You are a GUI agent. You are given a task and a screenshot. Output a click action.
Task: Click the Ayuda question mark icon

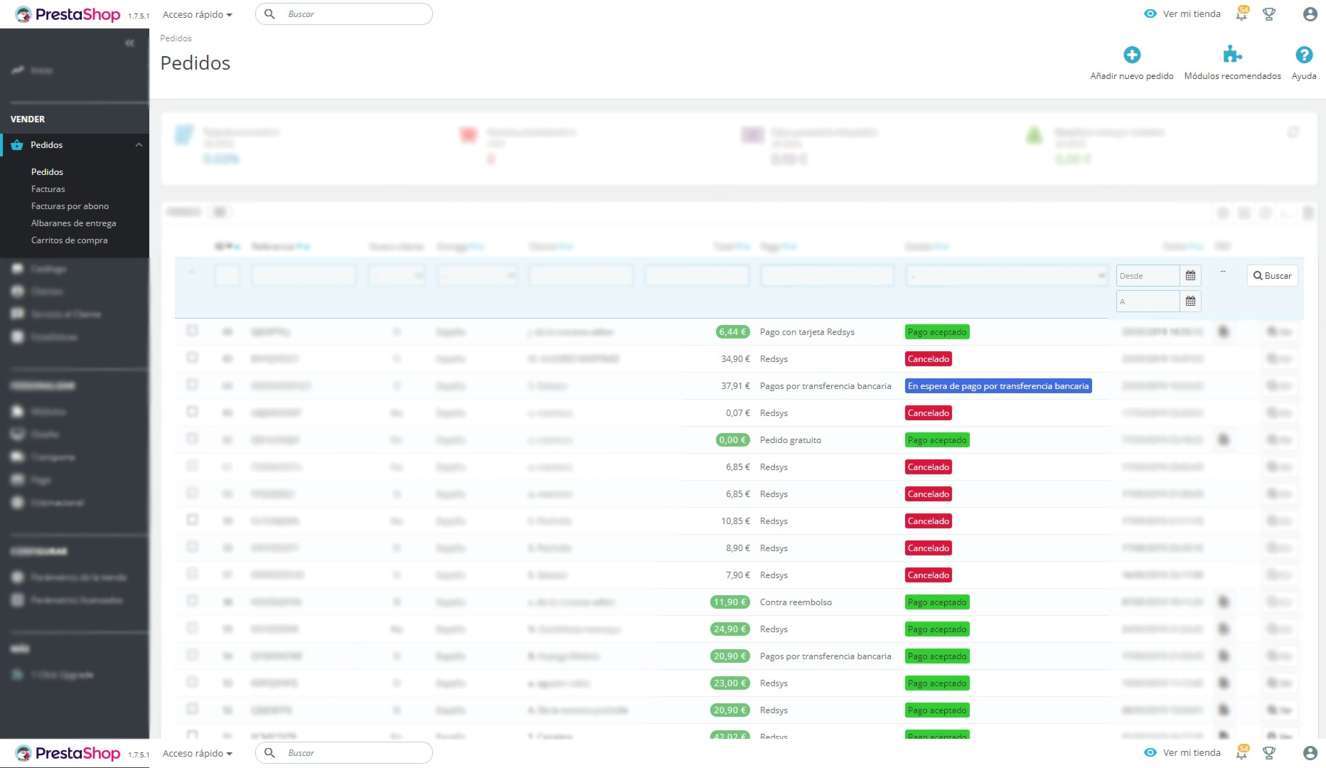pos(1303,55)
